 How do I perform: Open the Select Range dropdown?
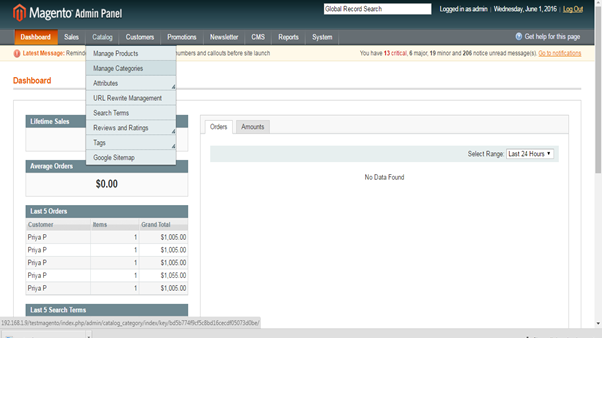click(x=530, y=154)
